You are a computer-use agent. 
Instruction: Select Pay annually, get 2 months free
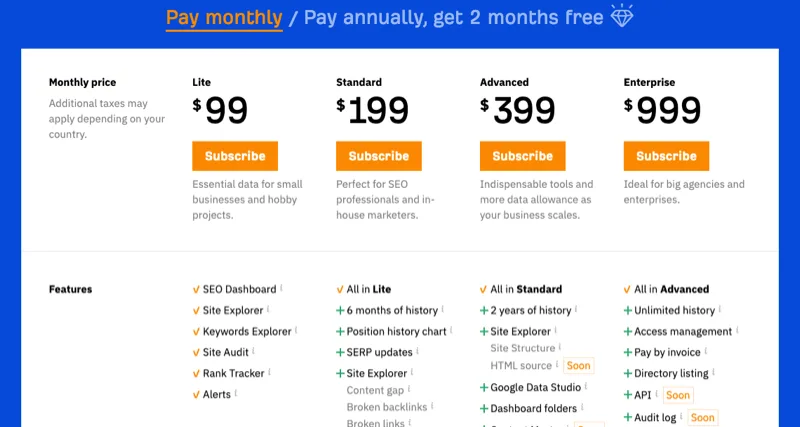coord(453,18)
